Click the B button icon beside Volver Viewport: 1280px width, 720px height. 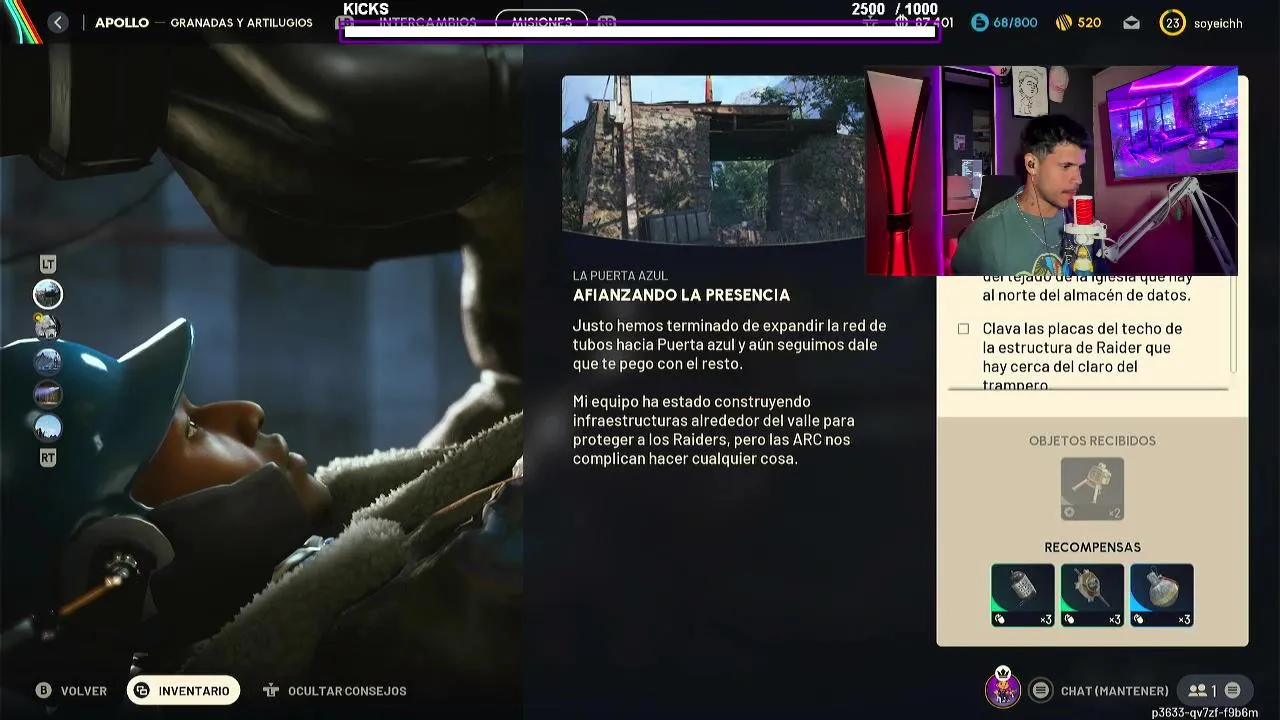pos(43,690)
